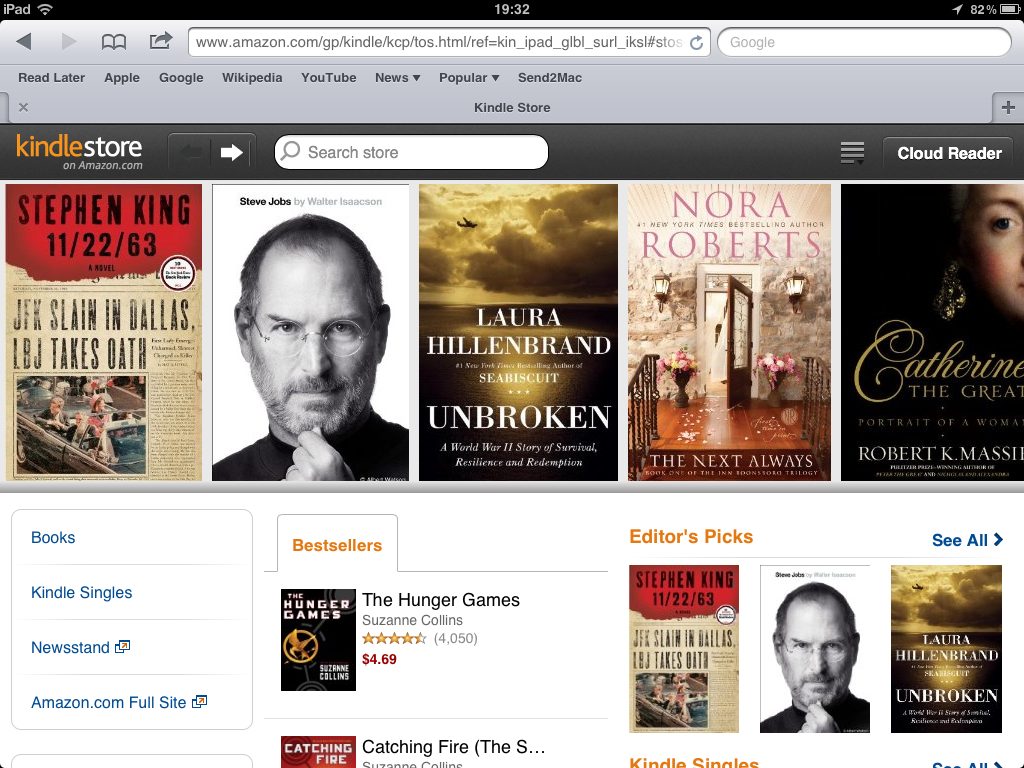Reload the page using the refresh icon
Image resolution: width=1024 pixels, height=768 pixels.
click(696, 42)
